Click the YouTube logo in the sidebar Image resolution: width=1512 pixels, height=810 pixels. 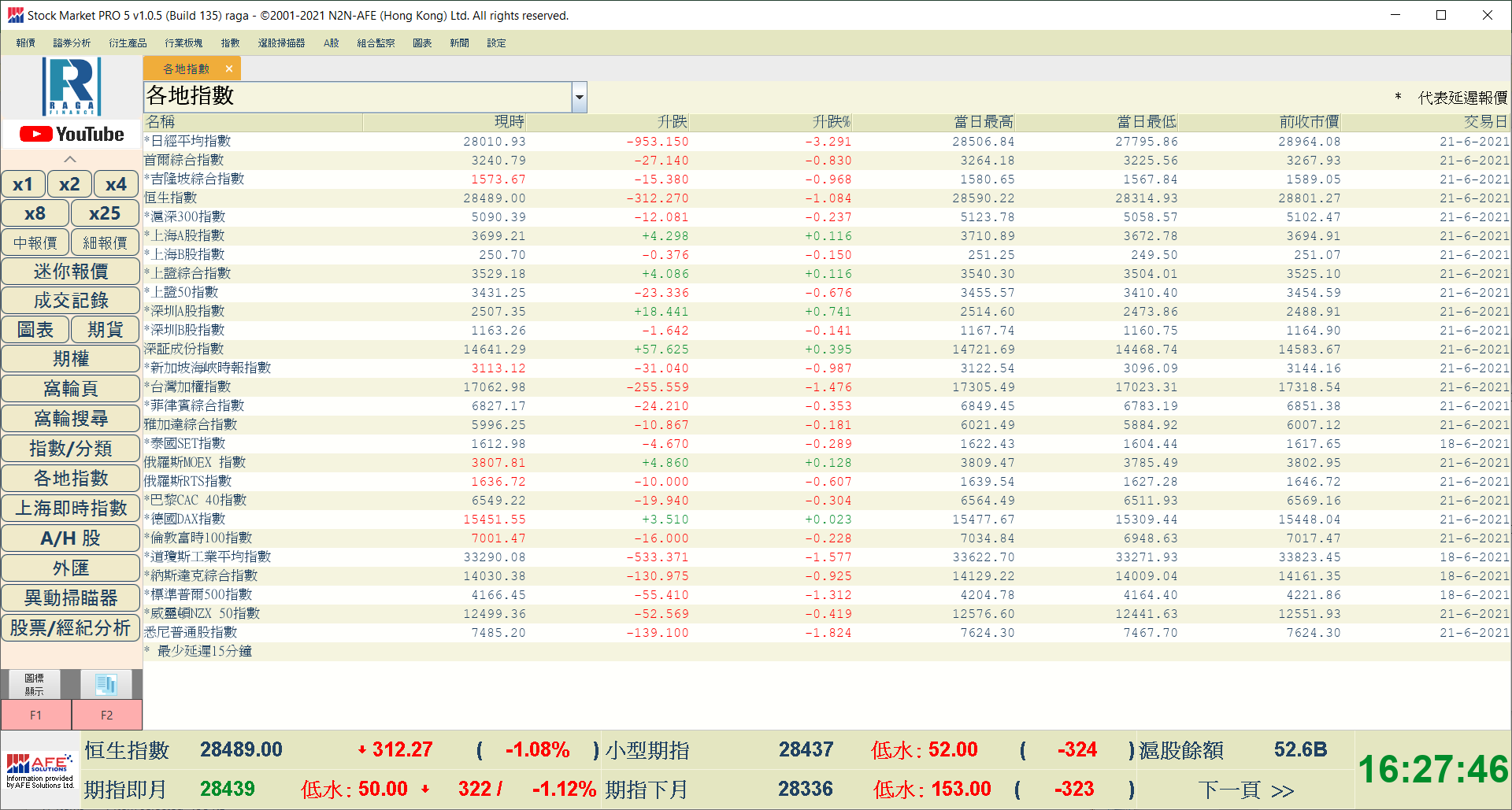click(72, 135)
